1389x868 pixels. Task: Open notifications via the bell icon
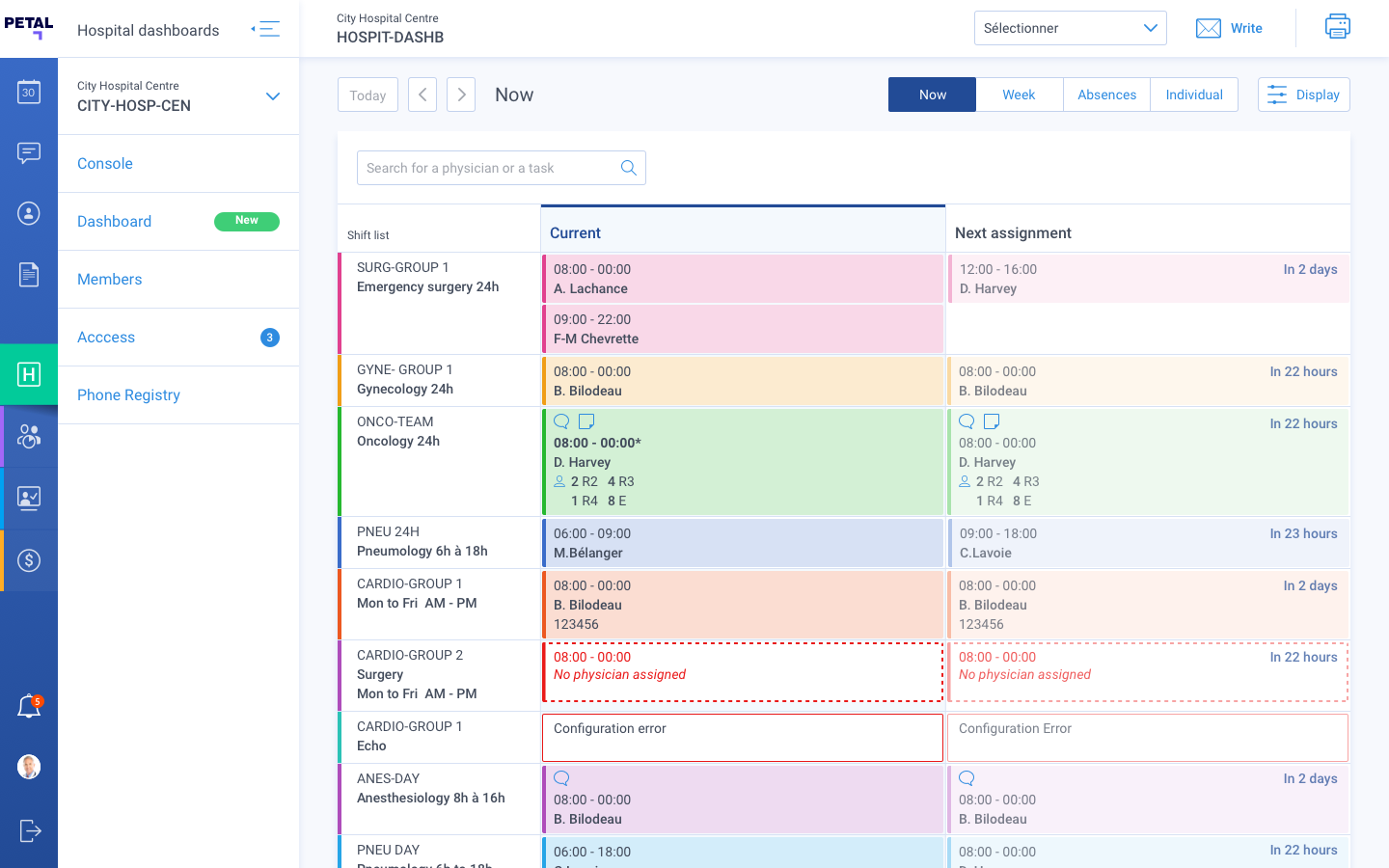pyautogui.click(x=29, y=705)
